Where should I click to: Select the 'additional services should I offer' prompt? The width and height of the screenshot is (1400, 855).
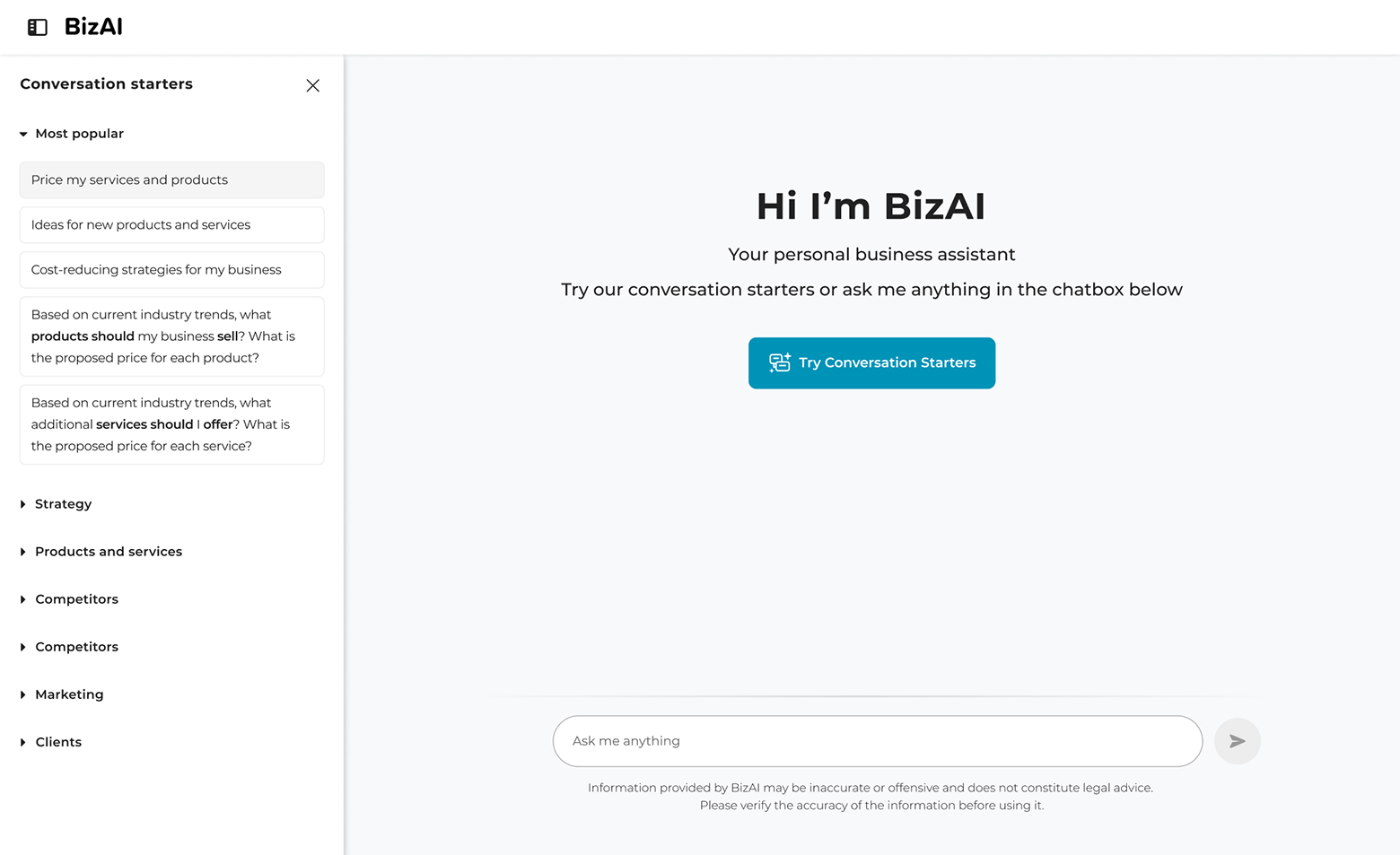click(171, 424)
